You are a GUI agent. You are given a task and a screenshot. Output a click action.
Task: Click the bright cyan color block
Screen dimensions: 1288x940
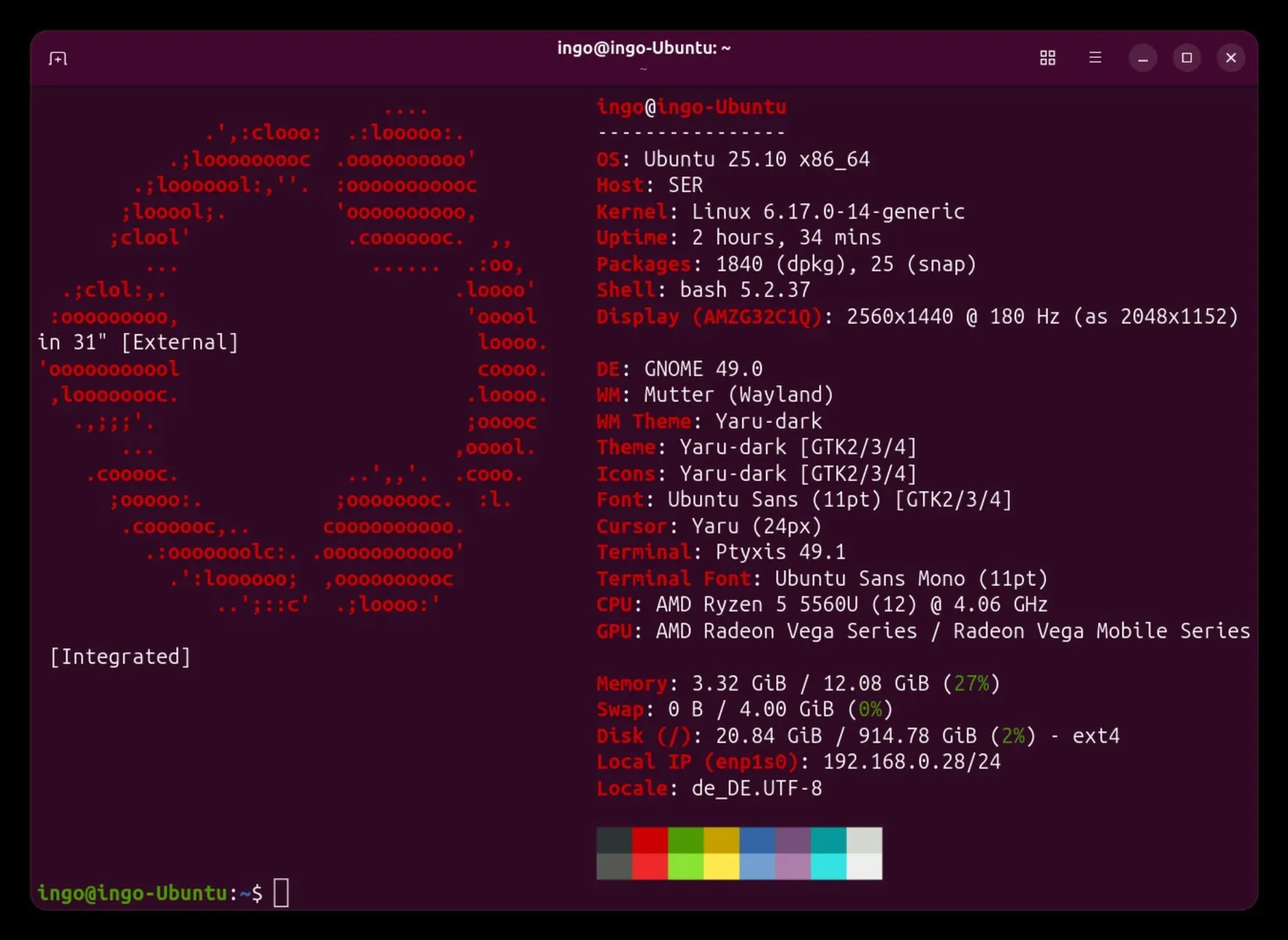(828, 866)
